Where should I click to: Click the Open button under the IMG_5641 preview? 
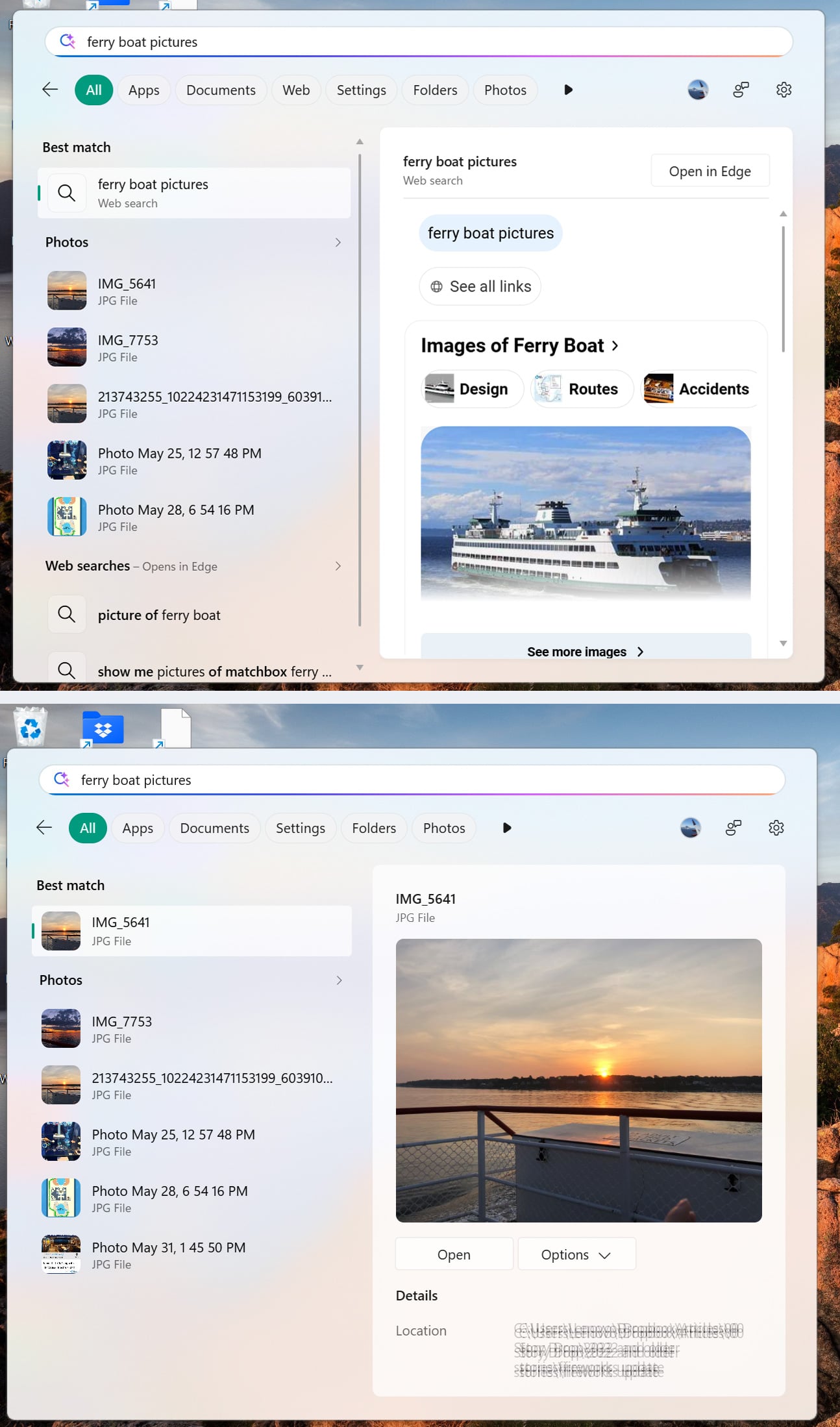point(454,1254)
